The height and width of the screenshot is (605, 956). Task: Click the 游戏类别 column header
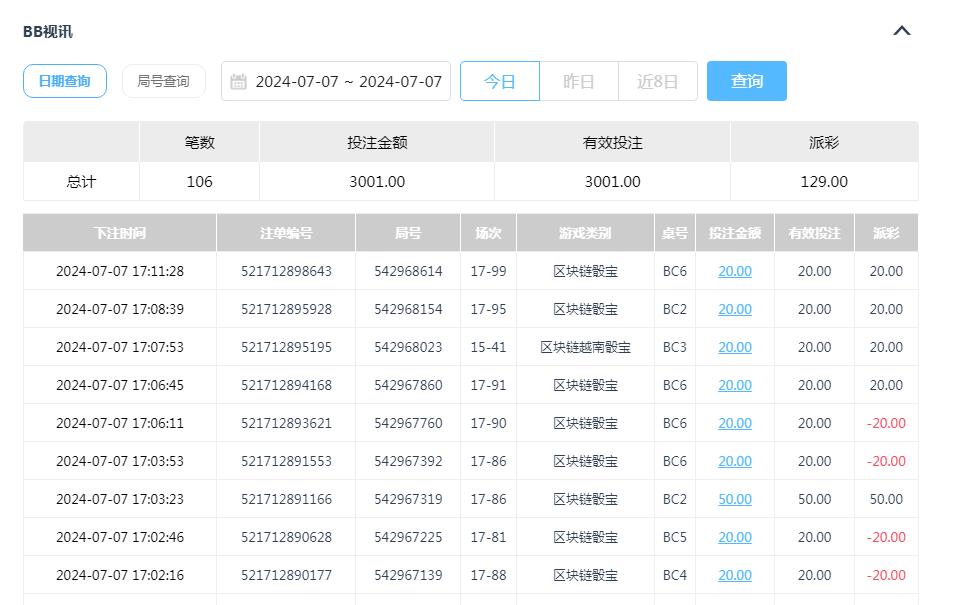583,232
